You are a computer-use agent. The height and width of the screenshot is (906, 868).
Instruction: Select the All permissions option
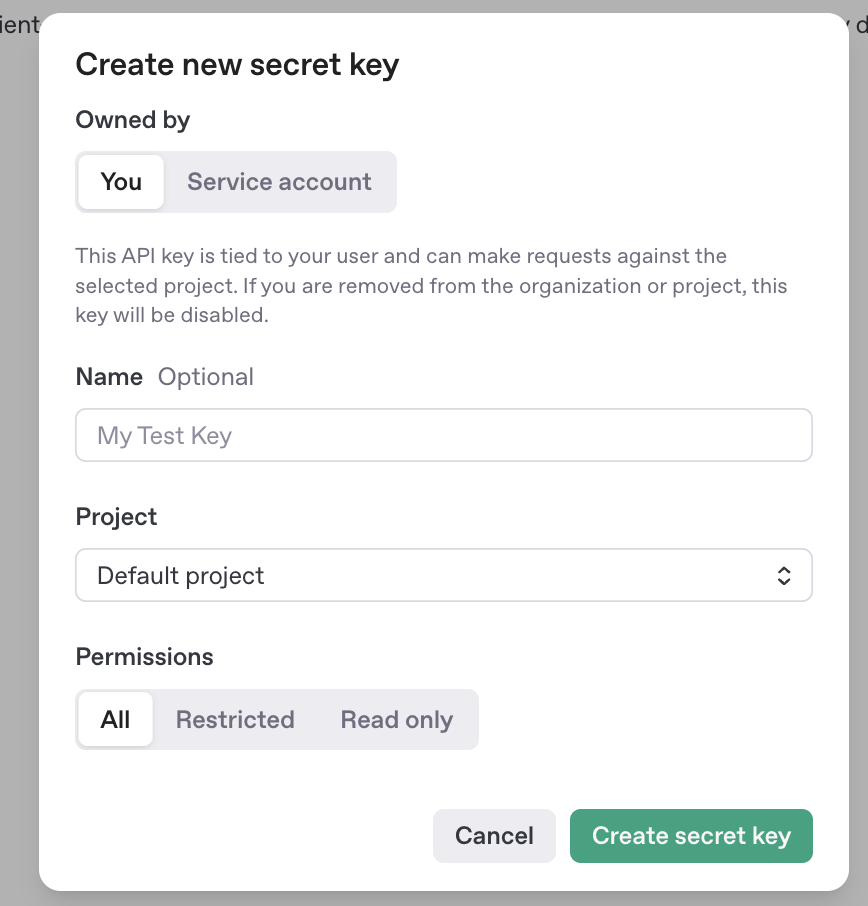coord(116,720)
